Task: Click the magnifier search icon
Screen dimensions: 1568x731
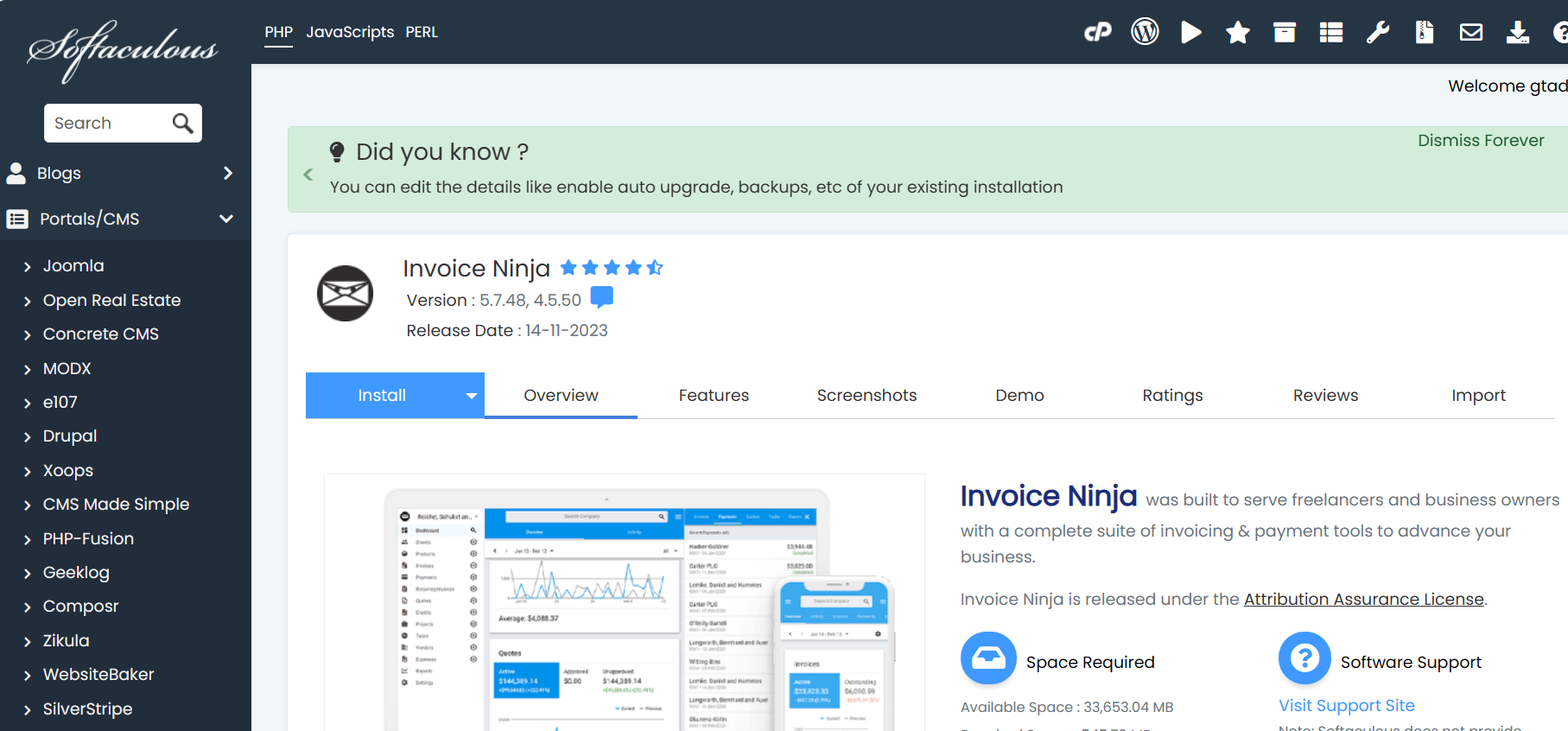Action: tap(182, 124)
